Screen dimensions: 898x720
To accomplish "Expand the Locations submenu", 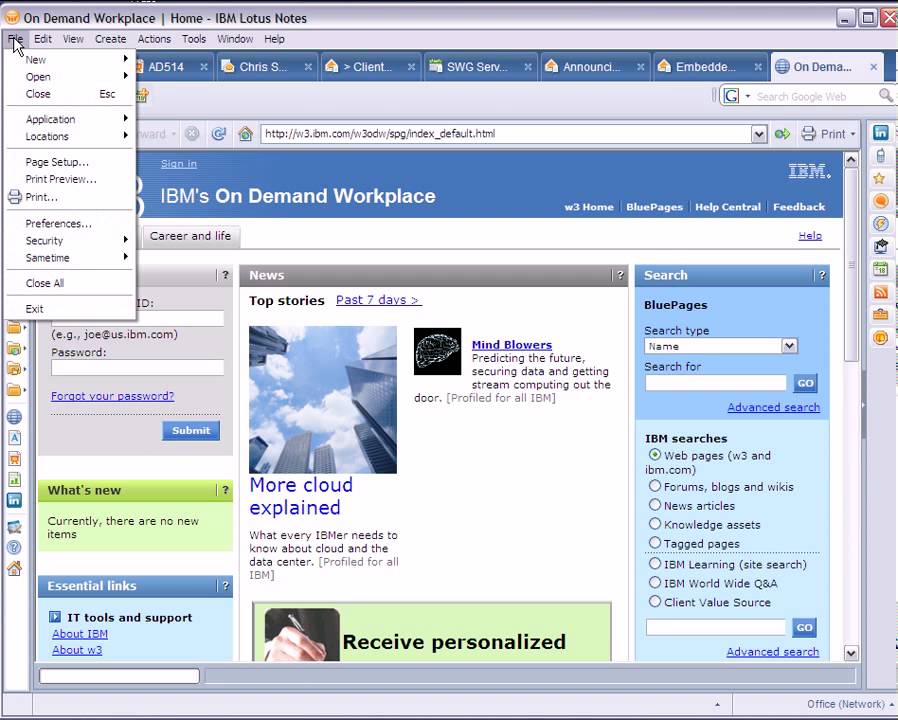I will point(69,136).
